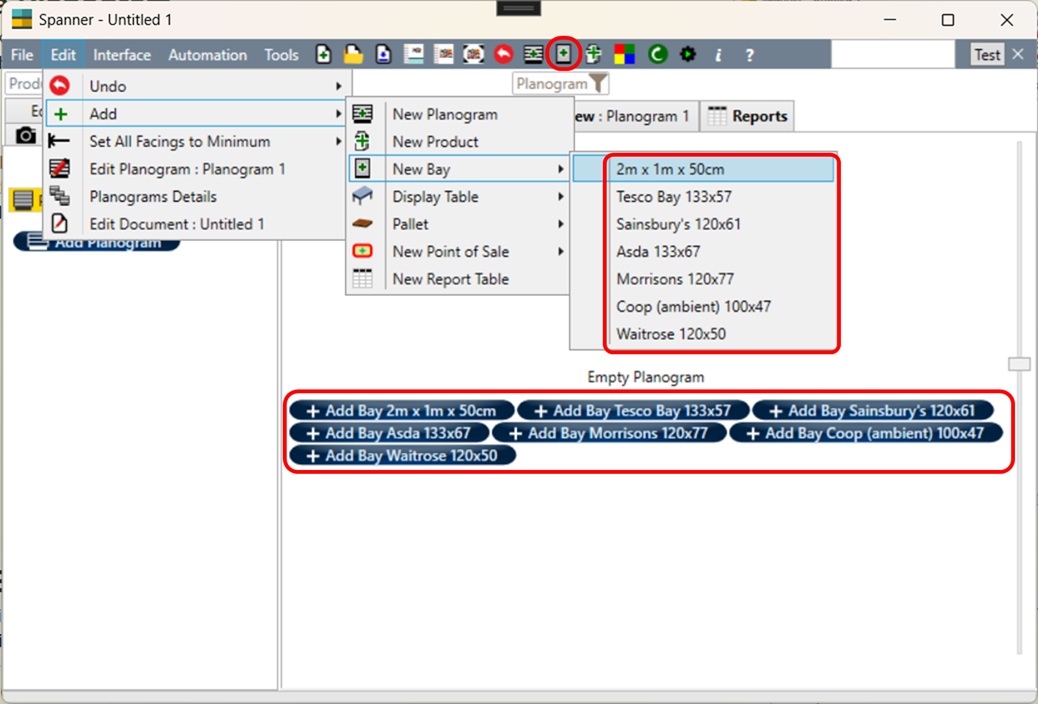Image resolution: width=1038 pixels, height=704 pixels.
Task: Open the Display Table submenu
Action: point(460,197)
